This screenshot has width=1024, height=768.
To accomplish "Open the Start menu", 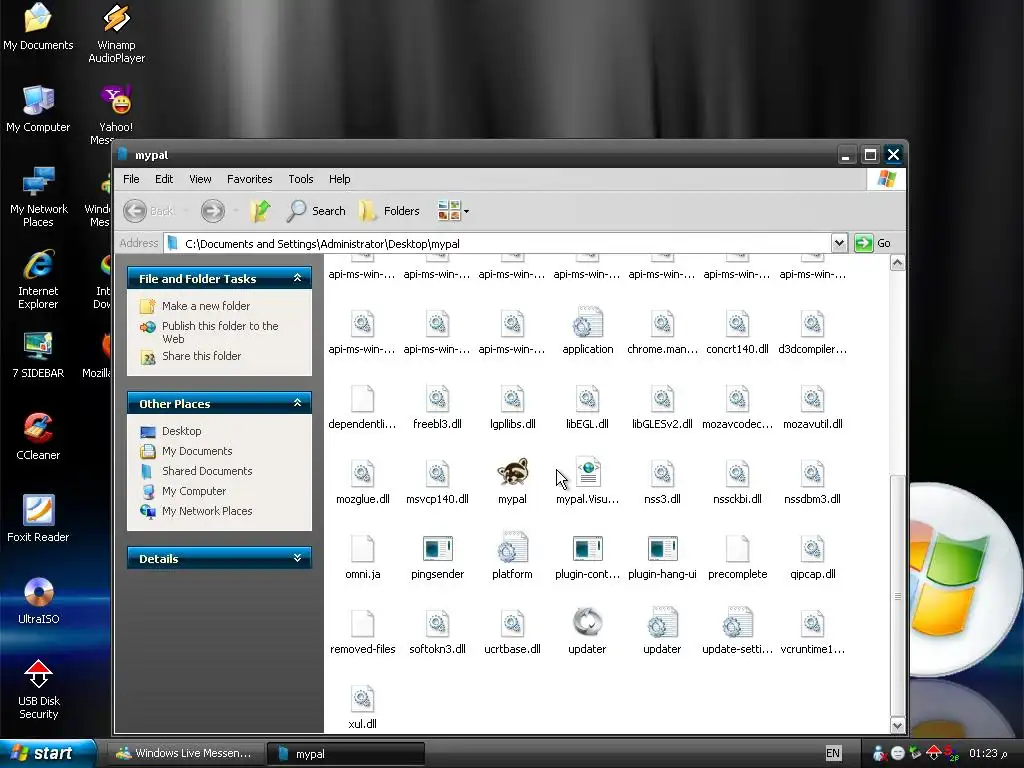I will 47,753.
